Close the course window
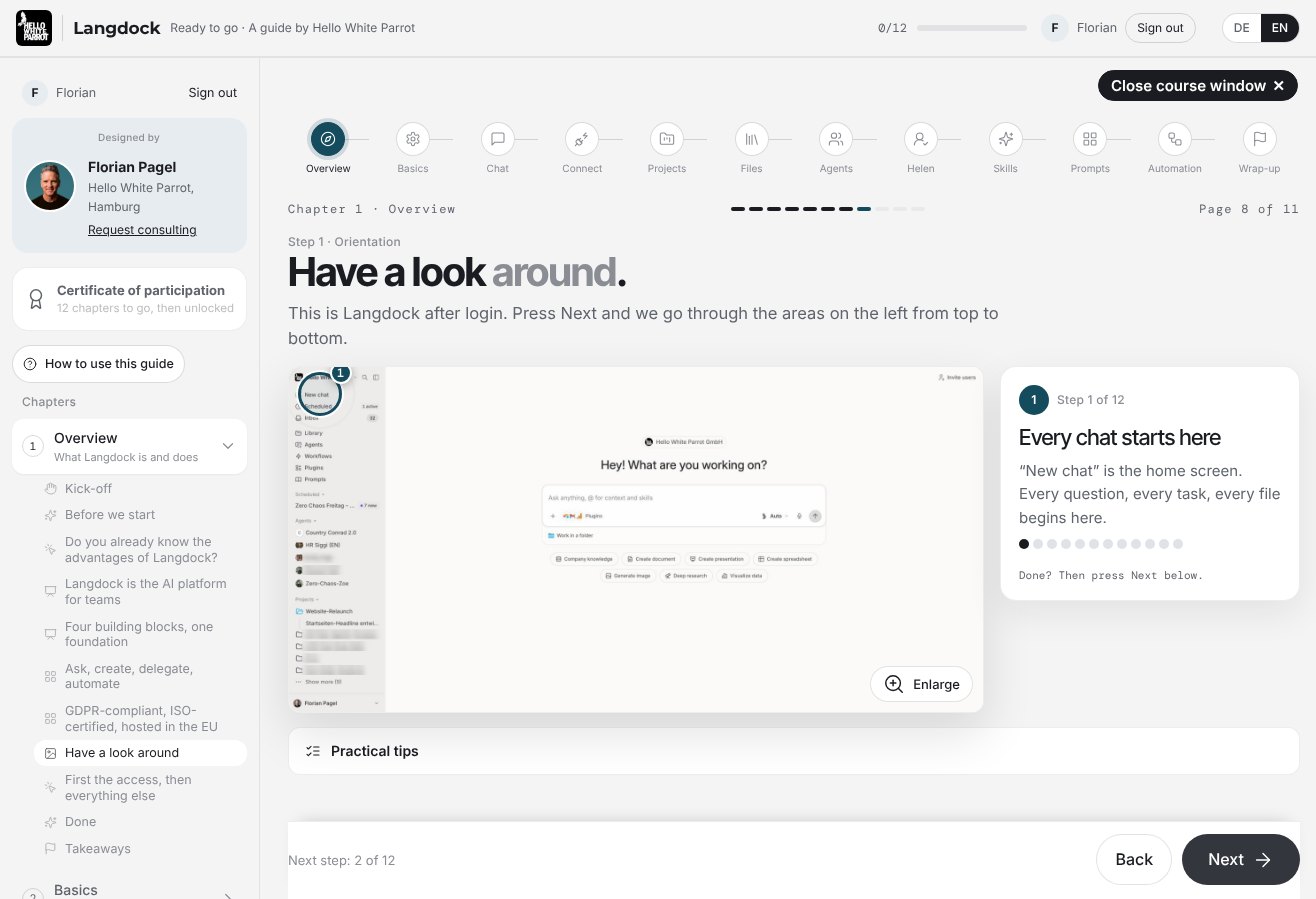 coord(1197,86)
